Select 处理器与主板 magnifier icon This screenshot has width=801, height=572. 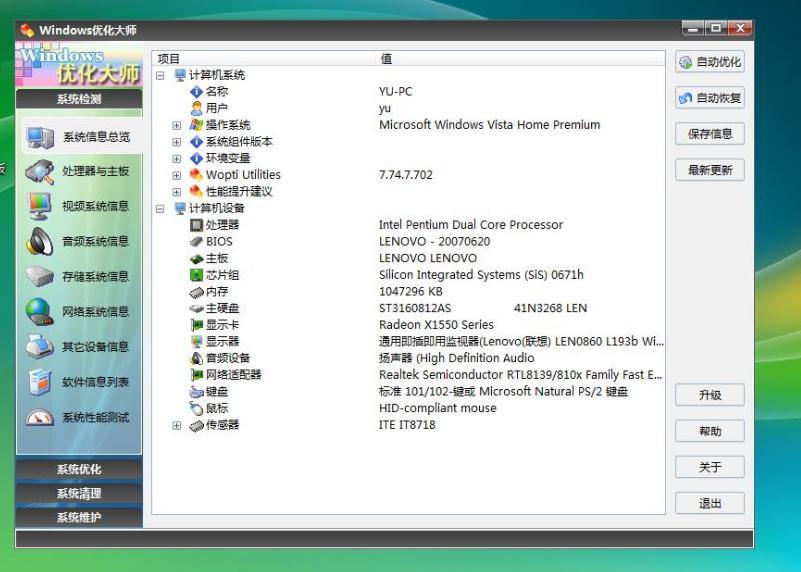(x=40, y=172)
